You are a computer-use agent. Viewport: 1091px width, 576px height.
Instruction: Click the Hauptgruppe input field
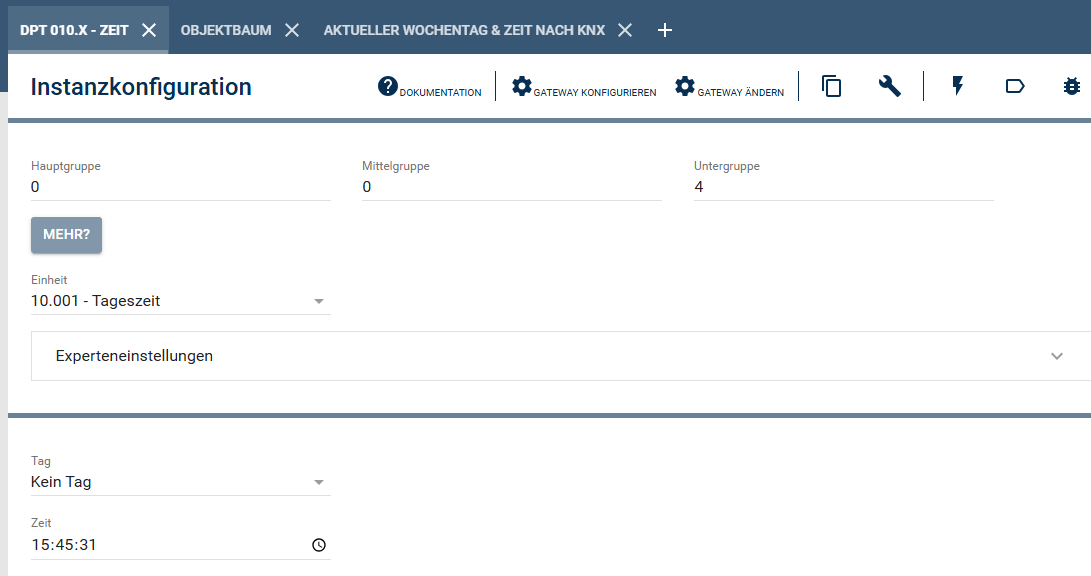(x=180, y=187)
